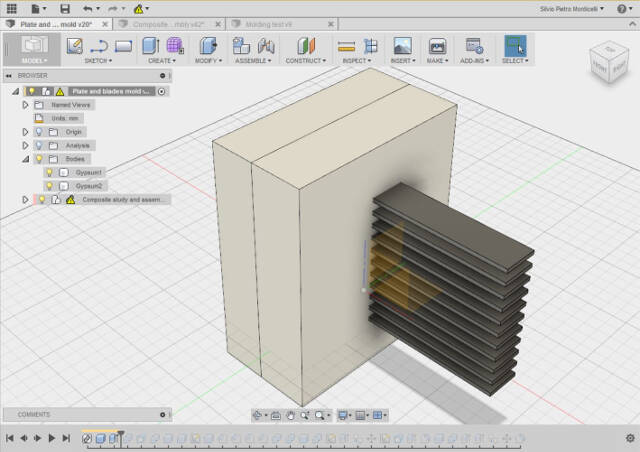Select the New Component tool
Image resolution: width=640 pixels, height=452 pixels.
[x=241, y=46]
